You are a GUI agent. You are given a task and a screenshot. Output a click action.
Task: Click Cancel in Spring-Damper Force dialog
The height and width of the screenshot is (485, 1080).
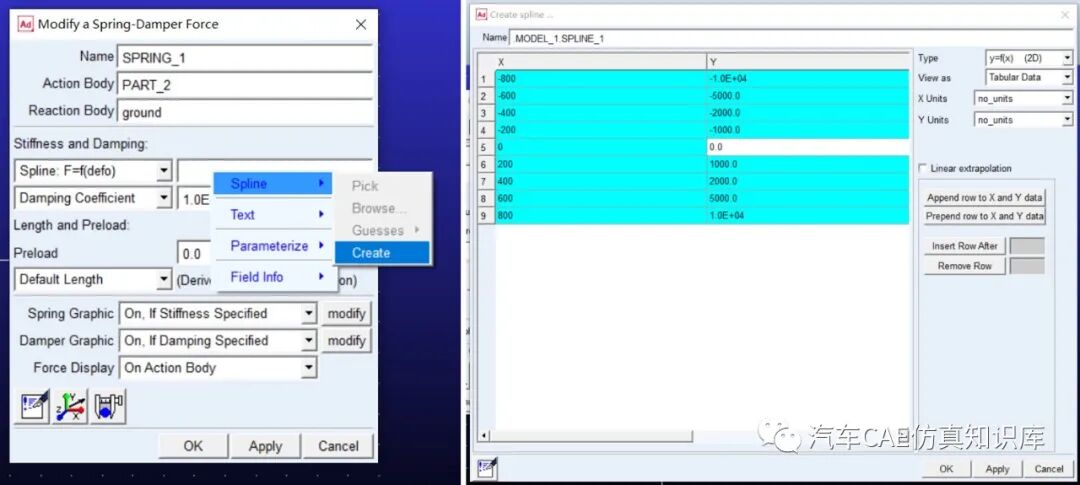338,446
